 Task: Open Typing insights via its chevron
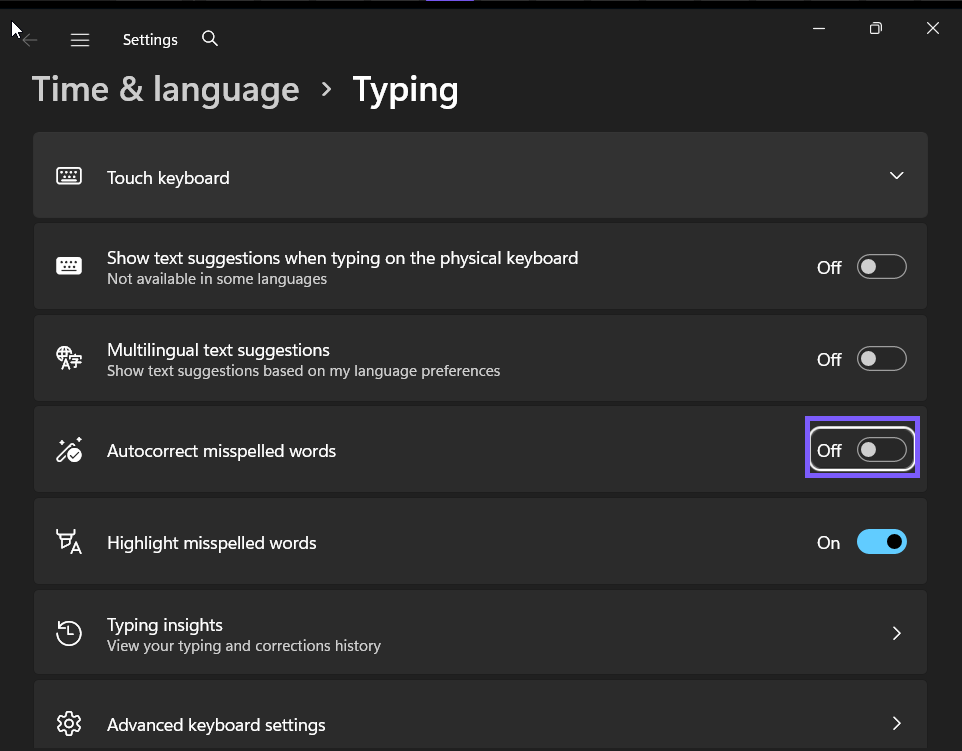(x=896, y=633)
